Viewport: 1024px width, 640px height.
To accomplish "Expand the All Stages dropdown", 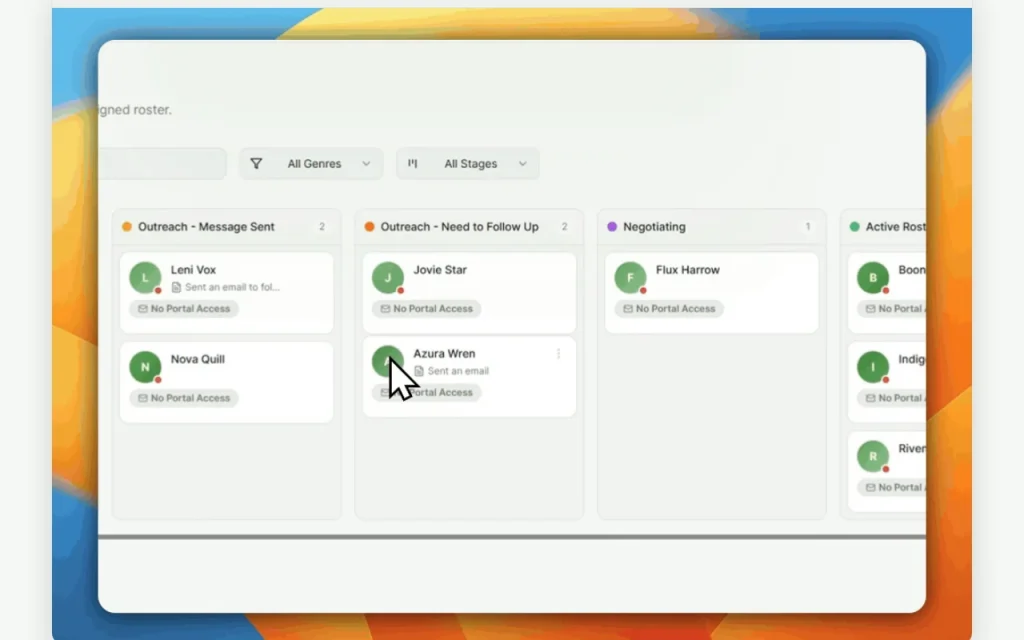I will 468,164.
